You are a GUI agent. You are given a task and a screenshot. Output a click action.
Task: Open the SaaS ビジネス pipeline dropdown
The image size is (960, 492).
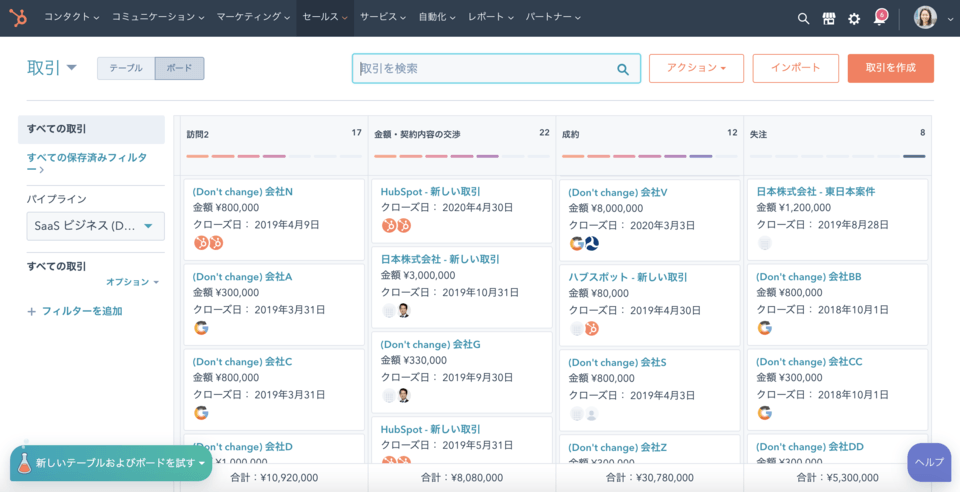pos(95,226)
